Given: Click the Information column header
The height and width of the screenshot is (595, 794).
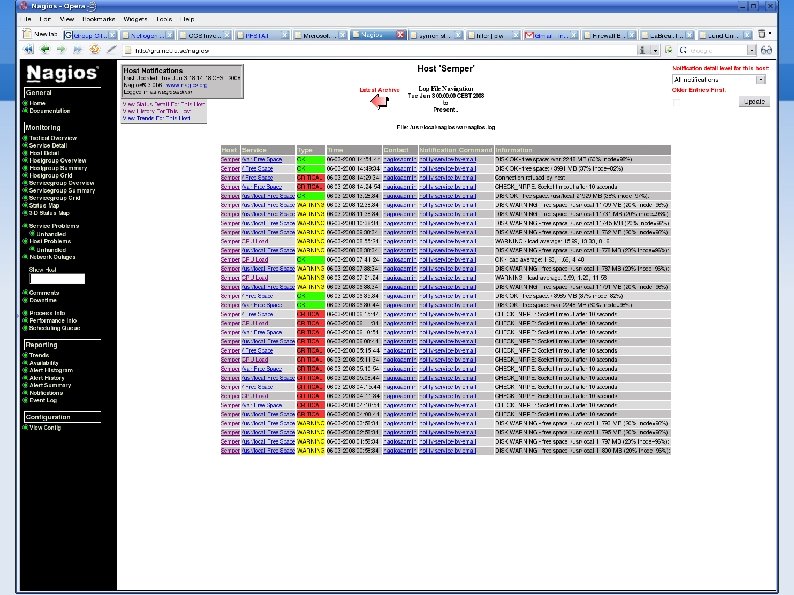Looking at the screenshot, I should click(x=582, y=150).
